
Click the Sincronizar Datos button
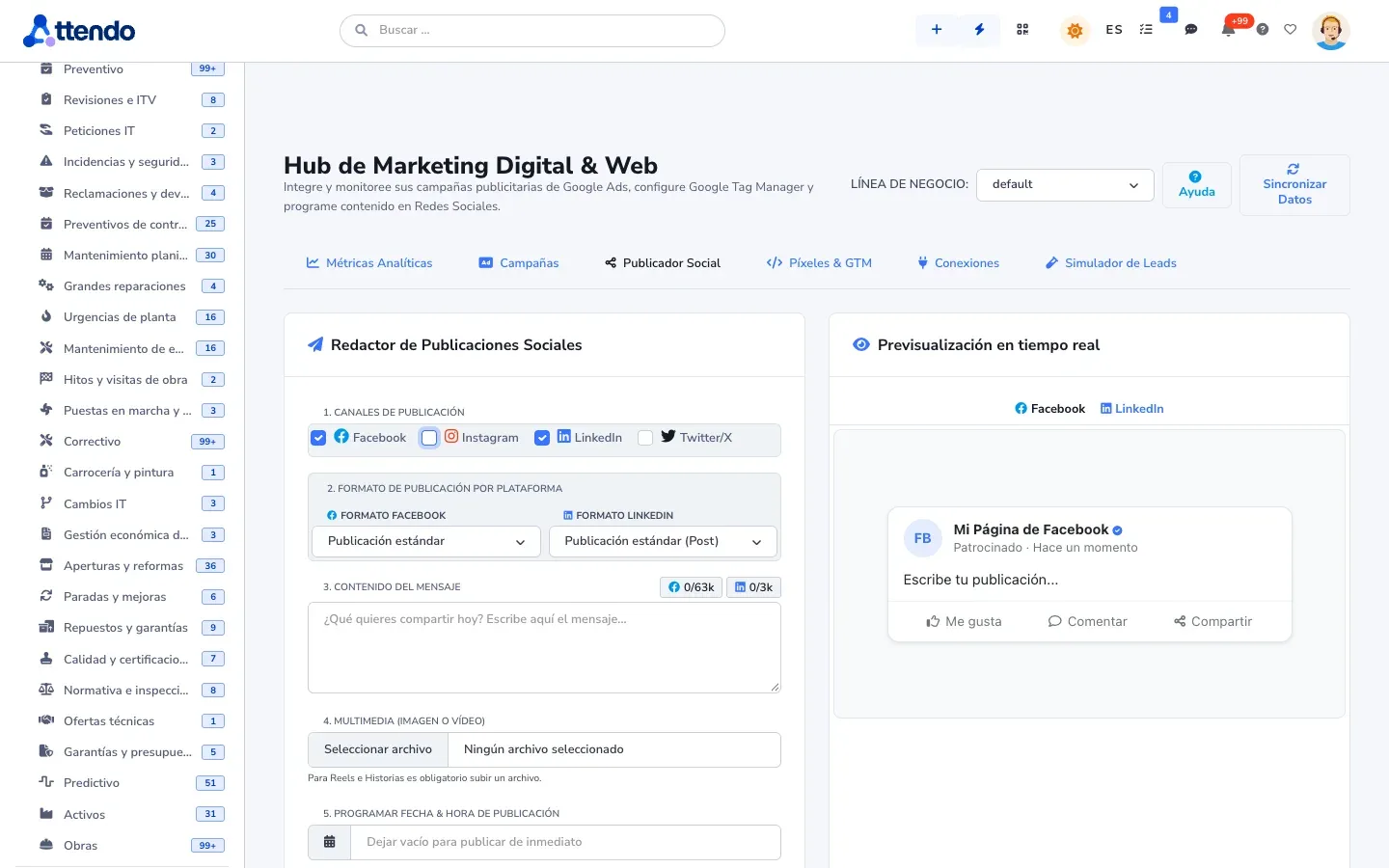click(1294, 185)
